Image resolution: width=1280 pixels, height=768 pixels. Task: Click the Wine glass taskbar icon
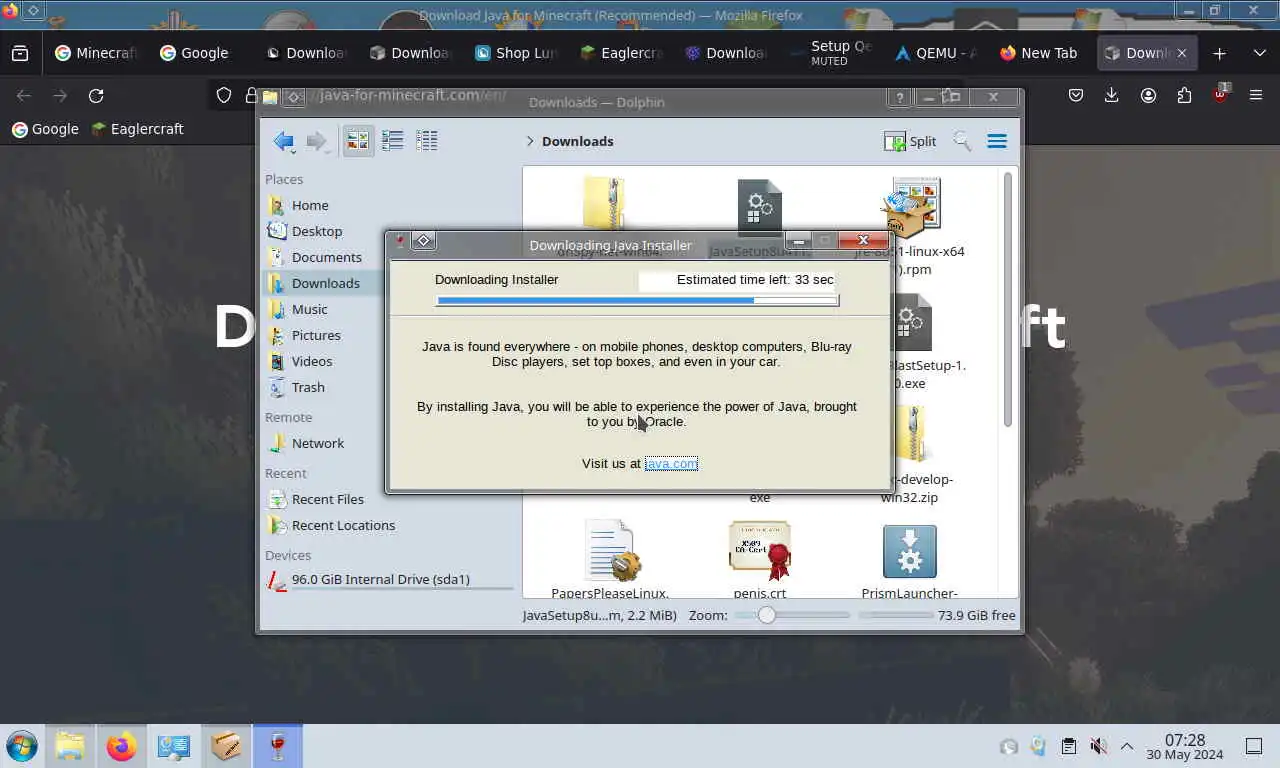pos(278,746)
